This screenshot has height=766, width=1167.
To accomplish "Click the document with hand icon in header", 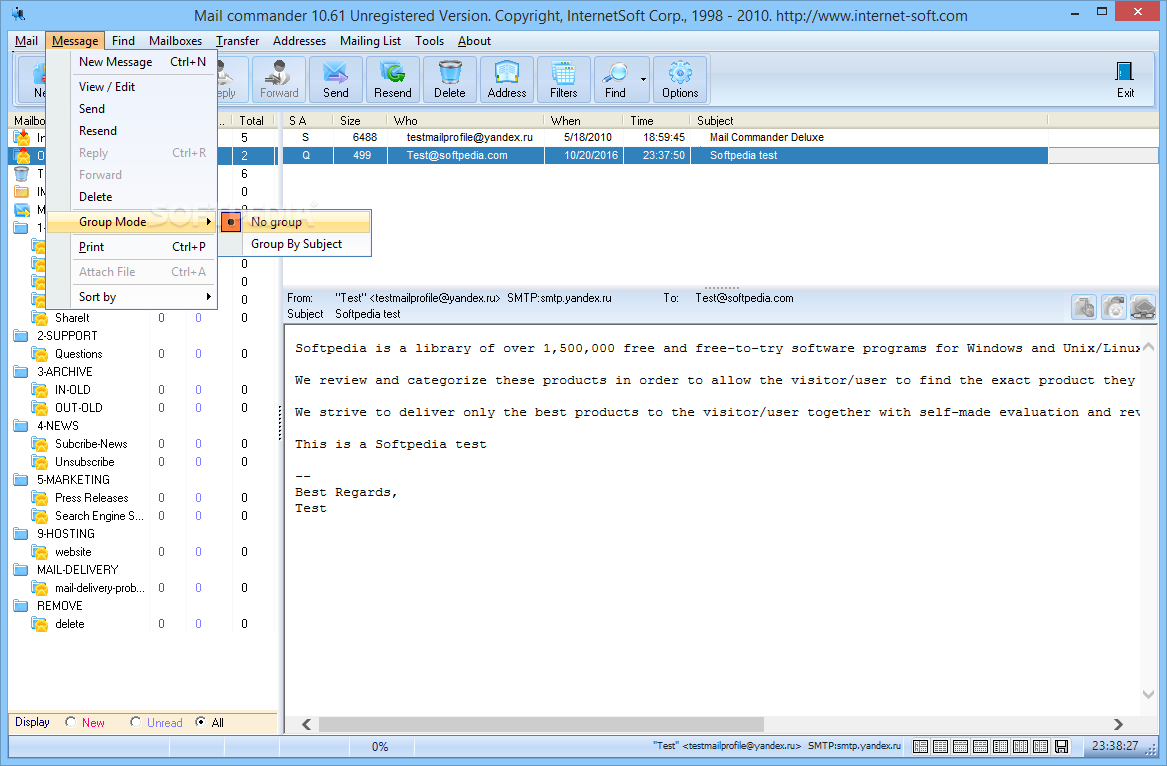I will point(1084,307).
